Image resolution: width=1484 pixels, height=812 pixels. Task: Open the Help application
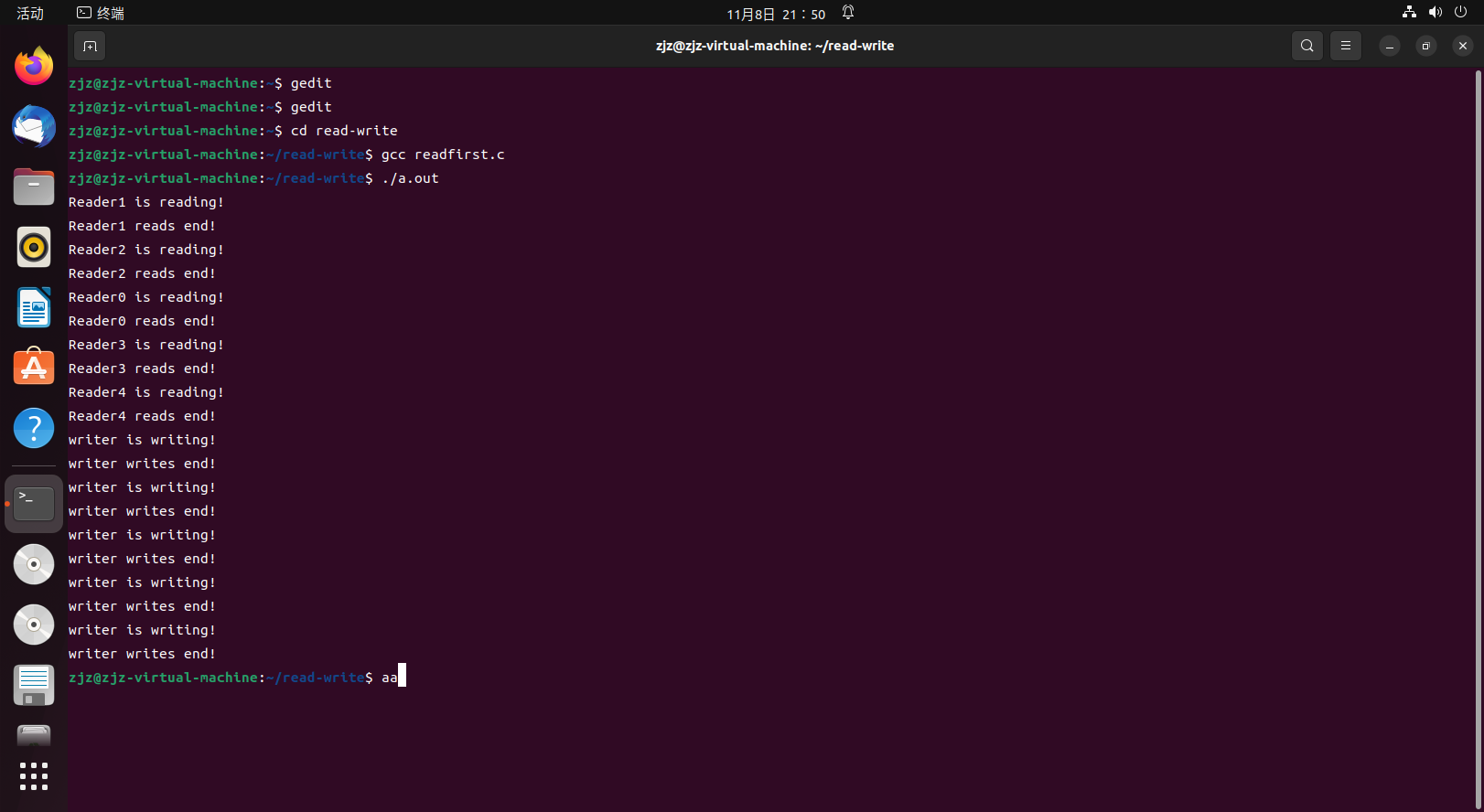[x=34, y=428]
